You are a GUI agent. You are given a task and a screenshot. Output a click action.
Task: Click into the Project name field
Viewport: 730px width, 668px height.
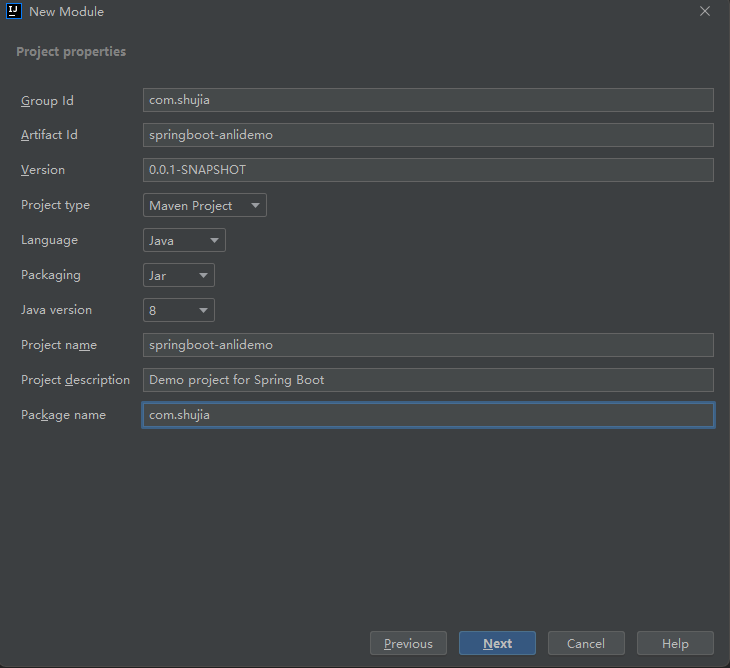pos(428,345)
